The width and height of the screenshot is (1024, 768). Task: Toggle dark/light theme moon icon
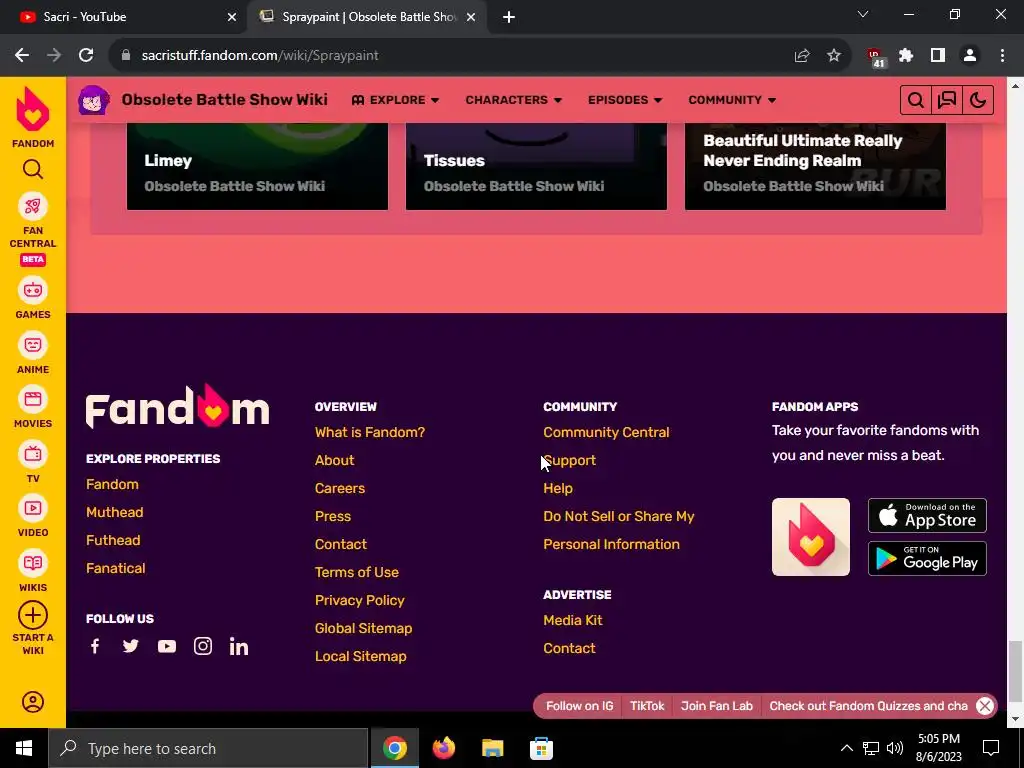(x=978, y=100)
